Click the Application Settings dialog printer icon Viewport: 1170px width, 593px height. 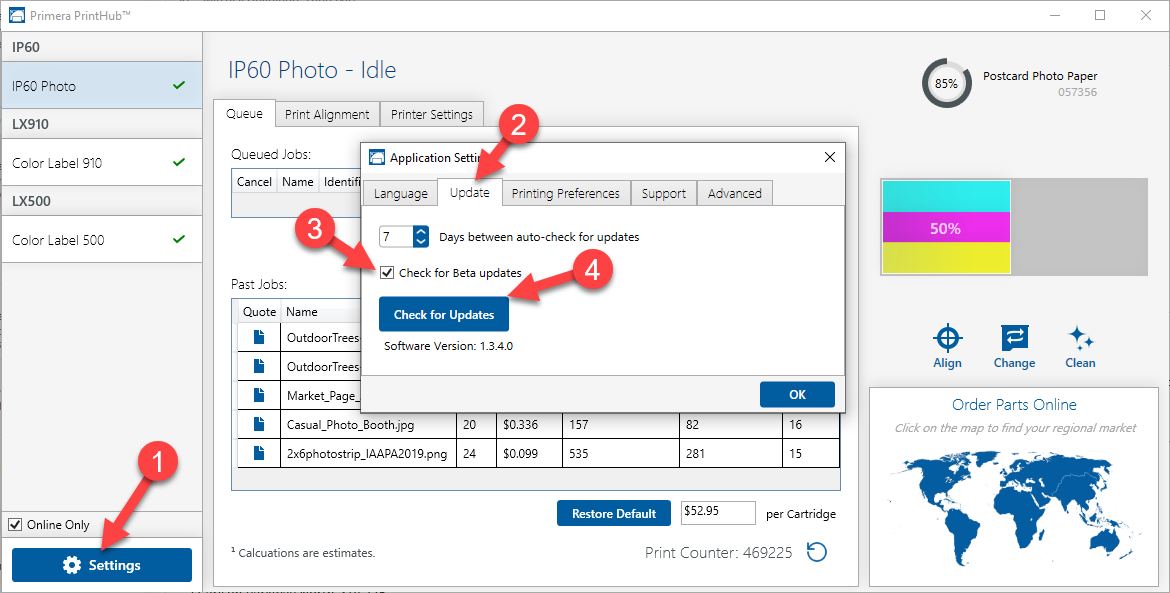pos(377,157)
